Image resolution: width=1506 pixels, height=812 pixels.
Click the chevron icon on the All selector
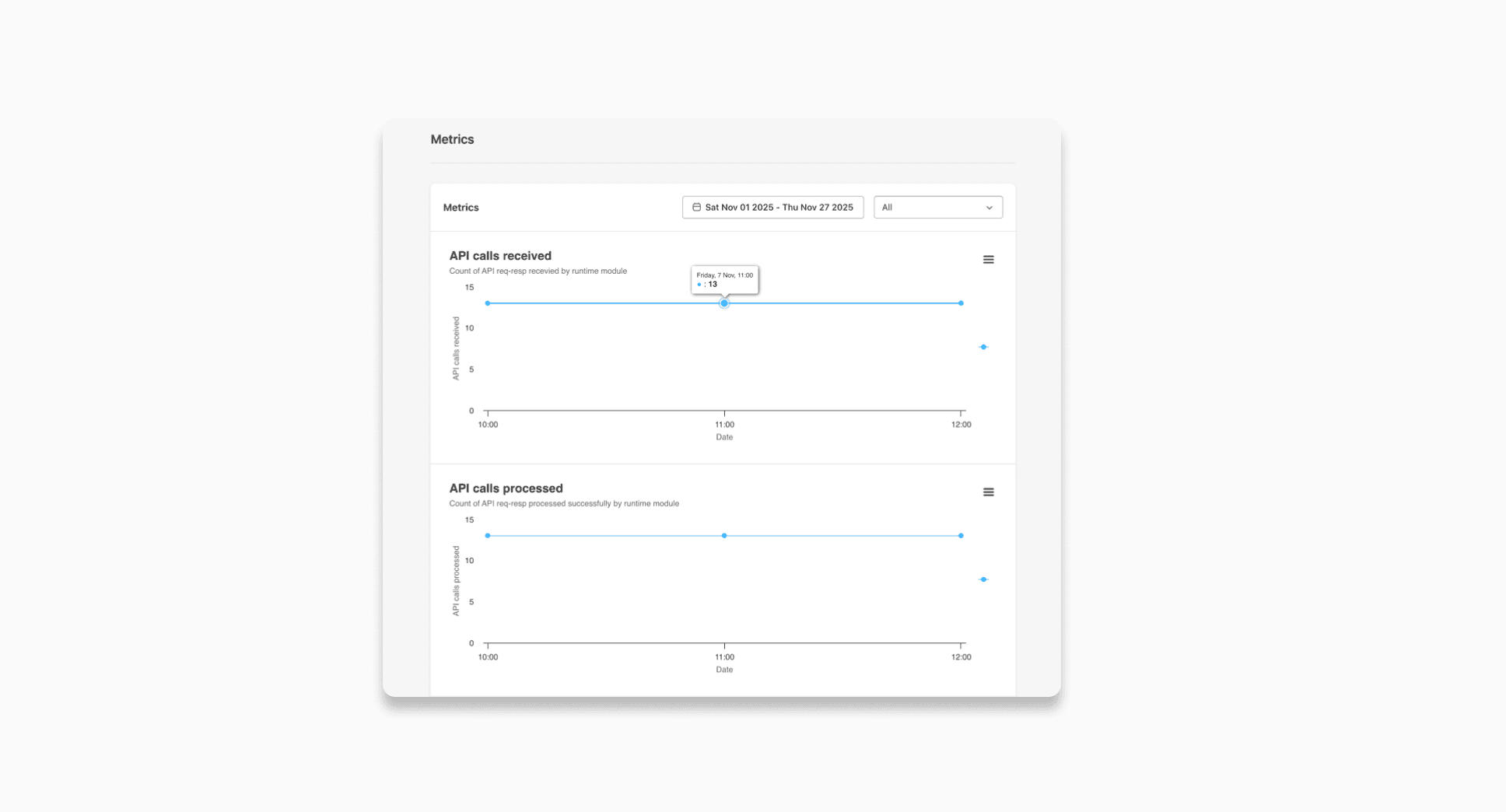click(989, 207)
